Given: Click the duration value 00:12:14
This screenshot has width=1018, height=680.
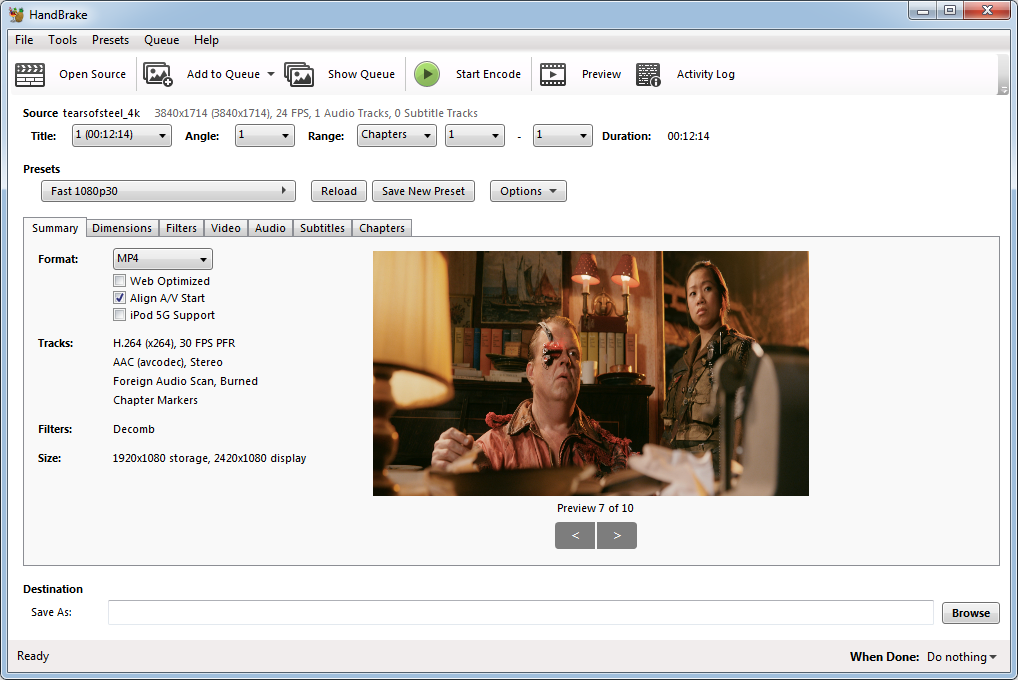Looking at the screenshot, I should coord(688,136).
